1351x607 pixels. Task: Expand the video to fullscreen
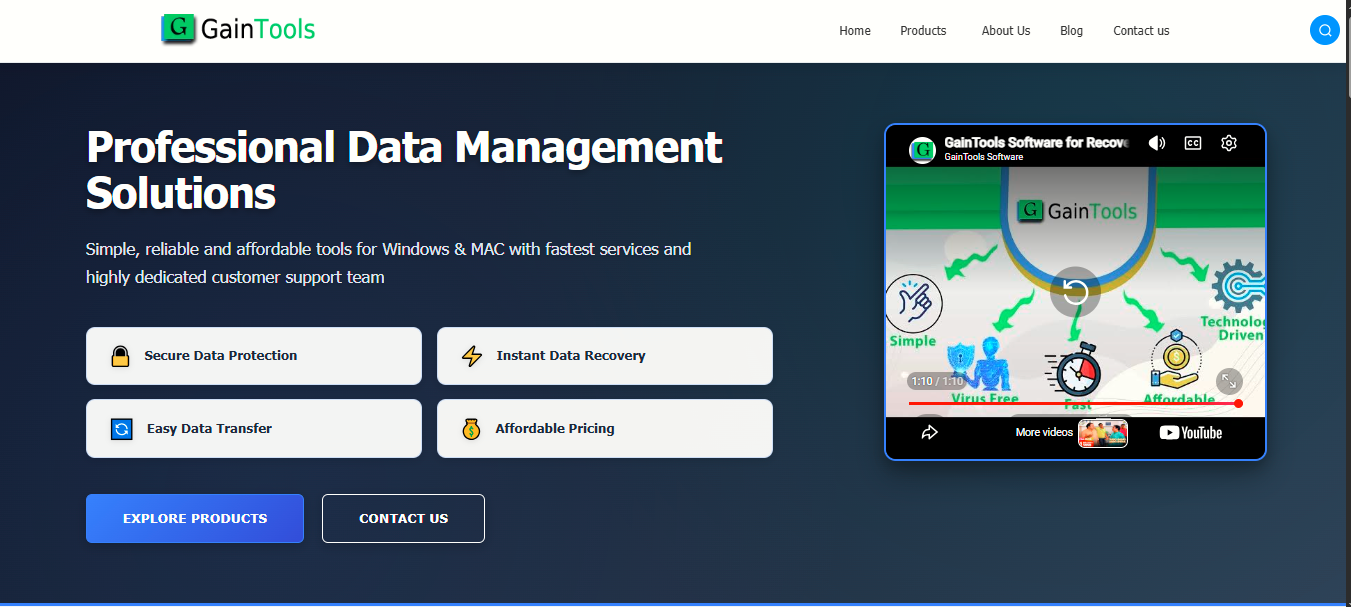(1229, 381)
